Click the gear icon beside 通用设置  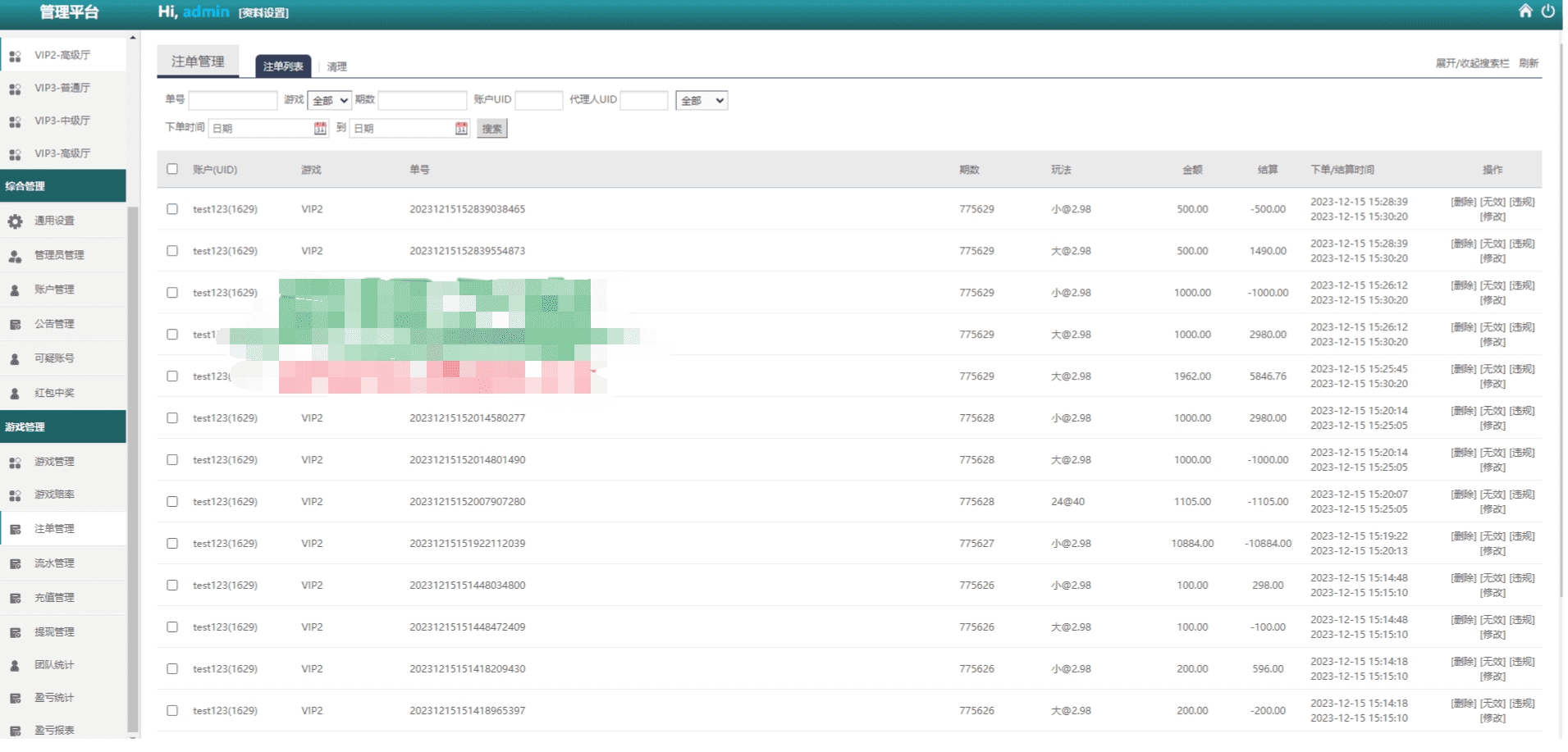(15, 221)
